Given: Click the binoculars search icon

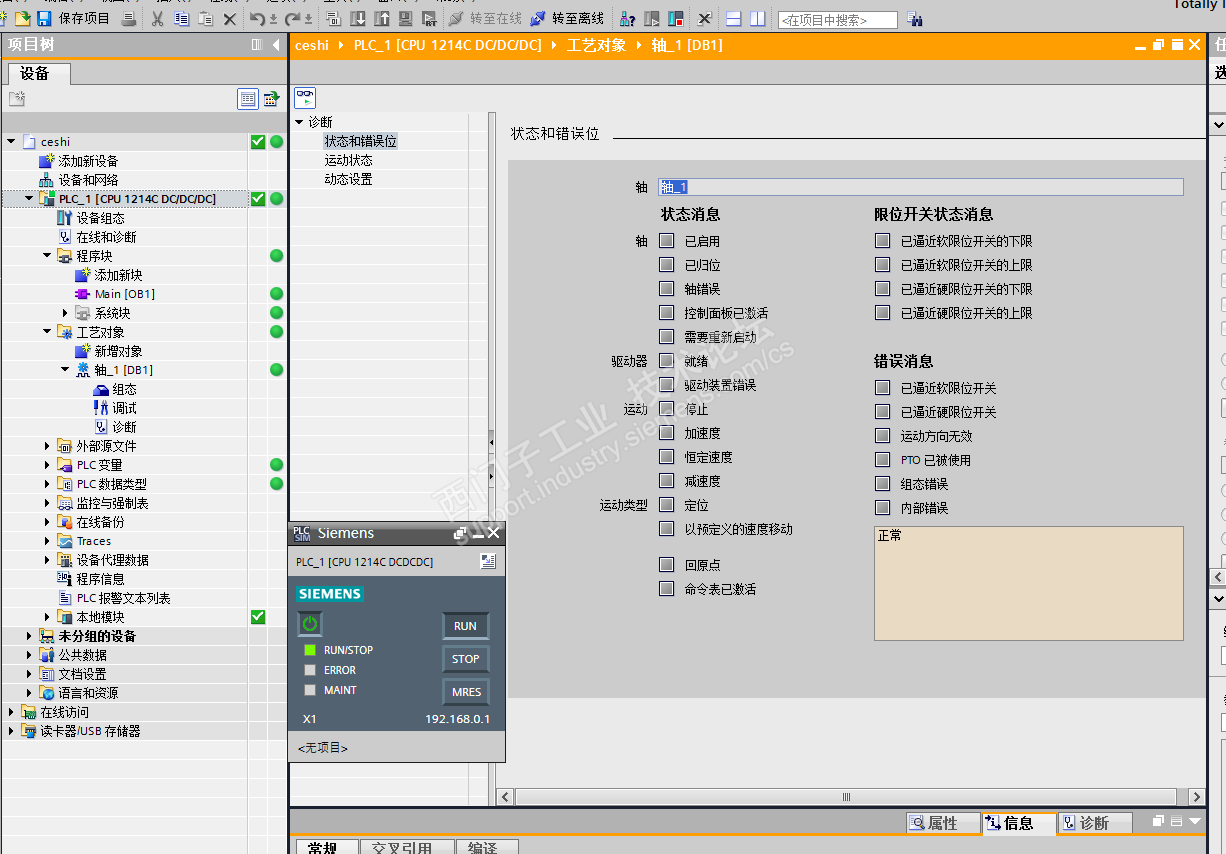Looking at the screenshot, I should click(916, 20).
